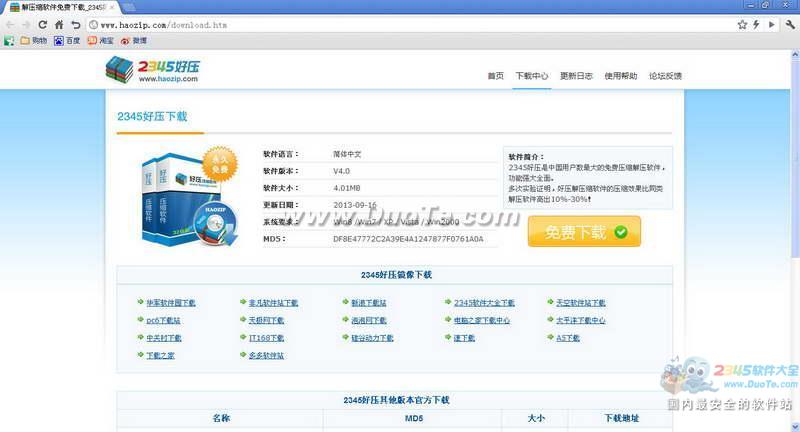This screenshot has height=432, width=800.
Task: Click the orange 免费下载 button
Action: coord(584,232)
